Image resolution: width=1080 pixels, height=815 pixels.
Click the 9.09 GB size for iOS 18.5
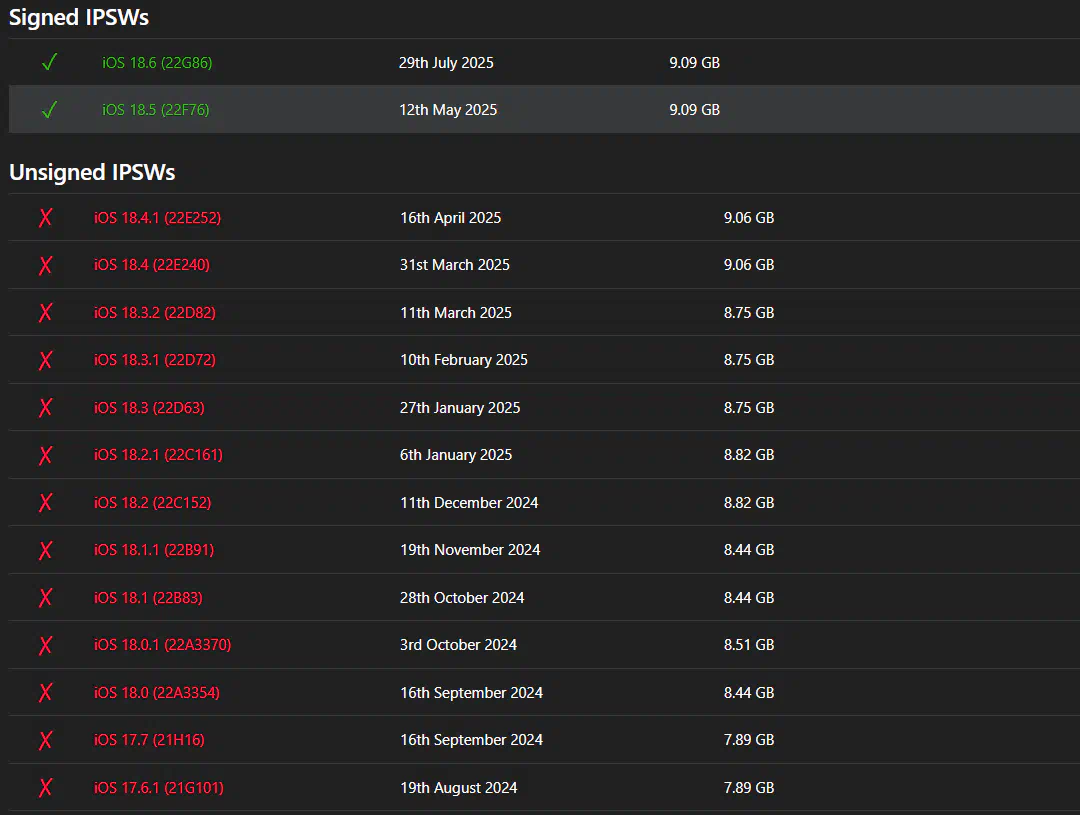coord(694,110)
